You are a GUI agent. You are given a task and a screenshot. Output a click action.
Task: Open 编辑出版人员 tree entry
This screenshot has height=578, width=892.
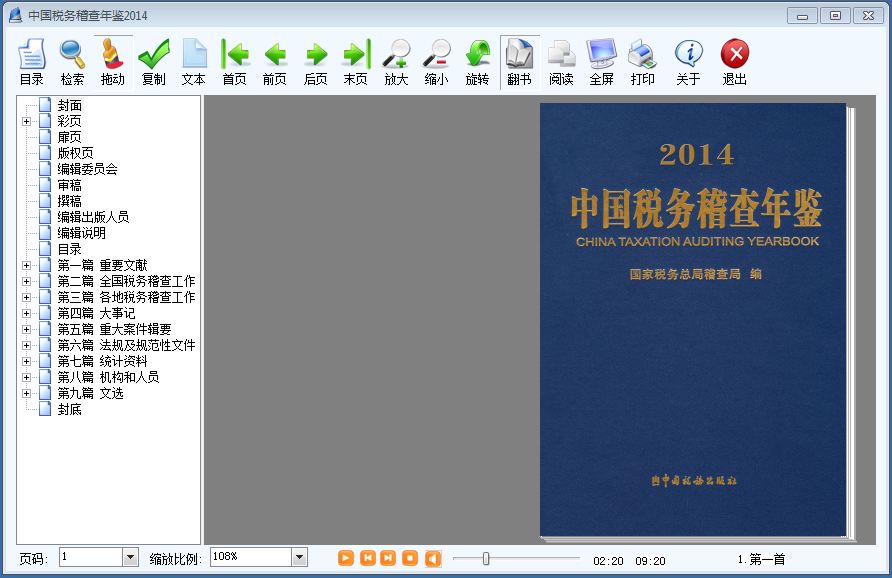[x=93, y=217]
